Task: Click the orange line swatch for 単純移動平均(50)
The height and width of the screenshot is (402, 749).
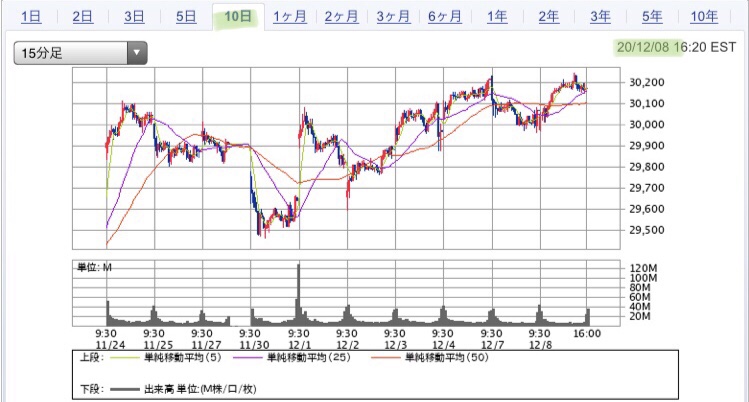Action: point(386,358)
